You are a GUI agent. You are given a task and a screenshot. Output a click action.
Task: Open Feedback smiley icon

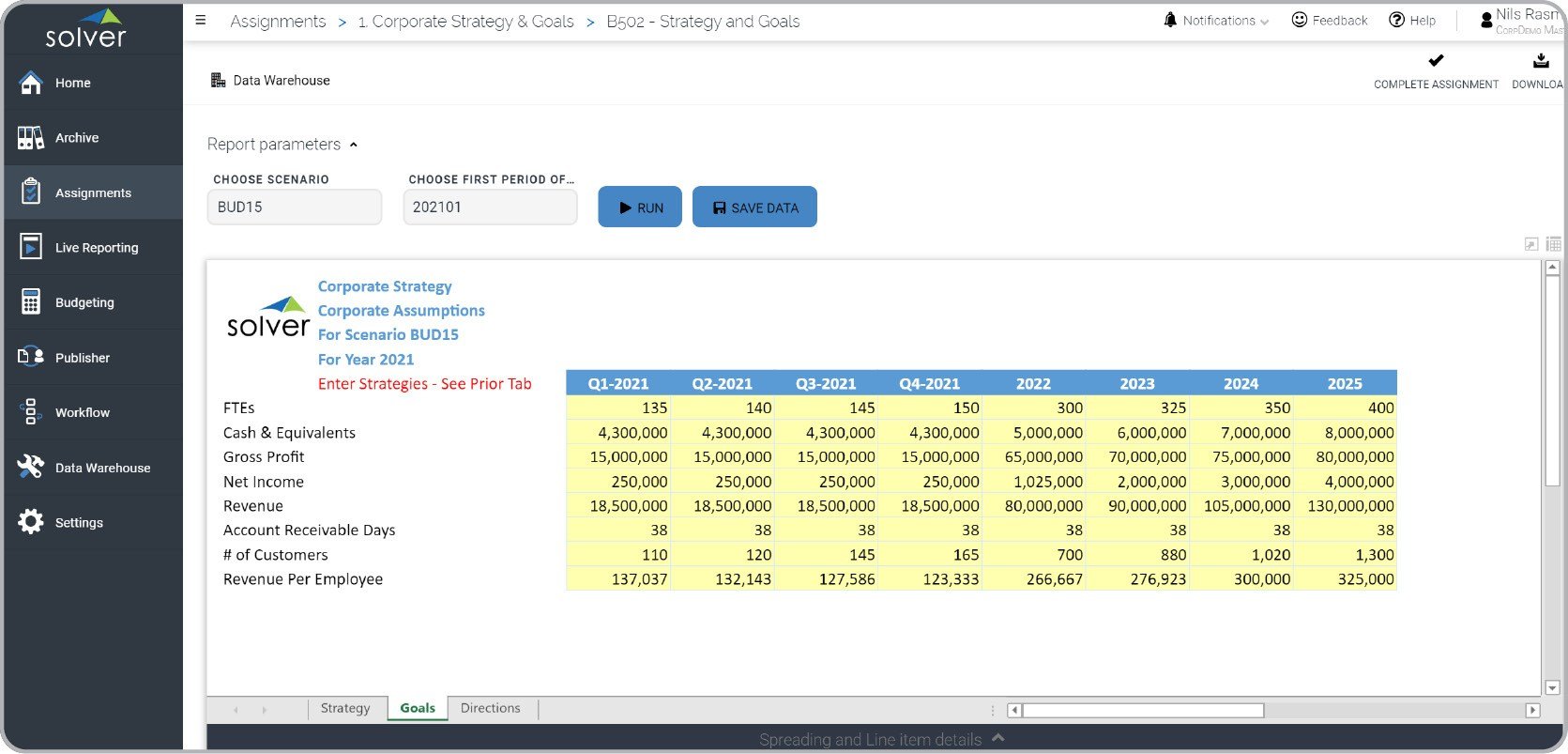click(1300, 20)
